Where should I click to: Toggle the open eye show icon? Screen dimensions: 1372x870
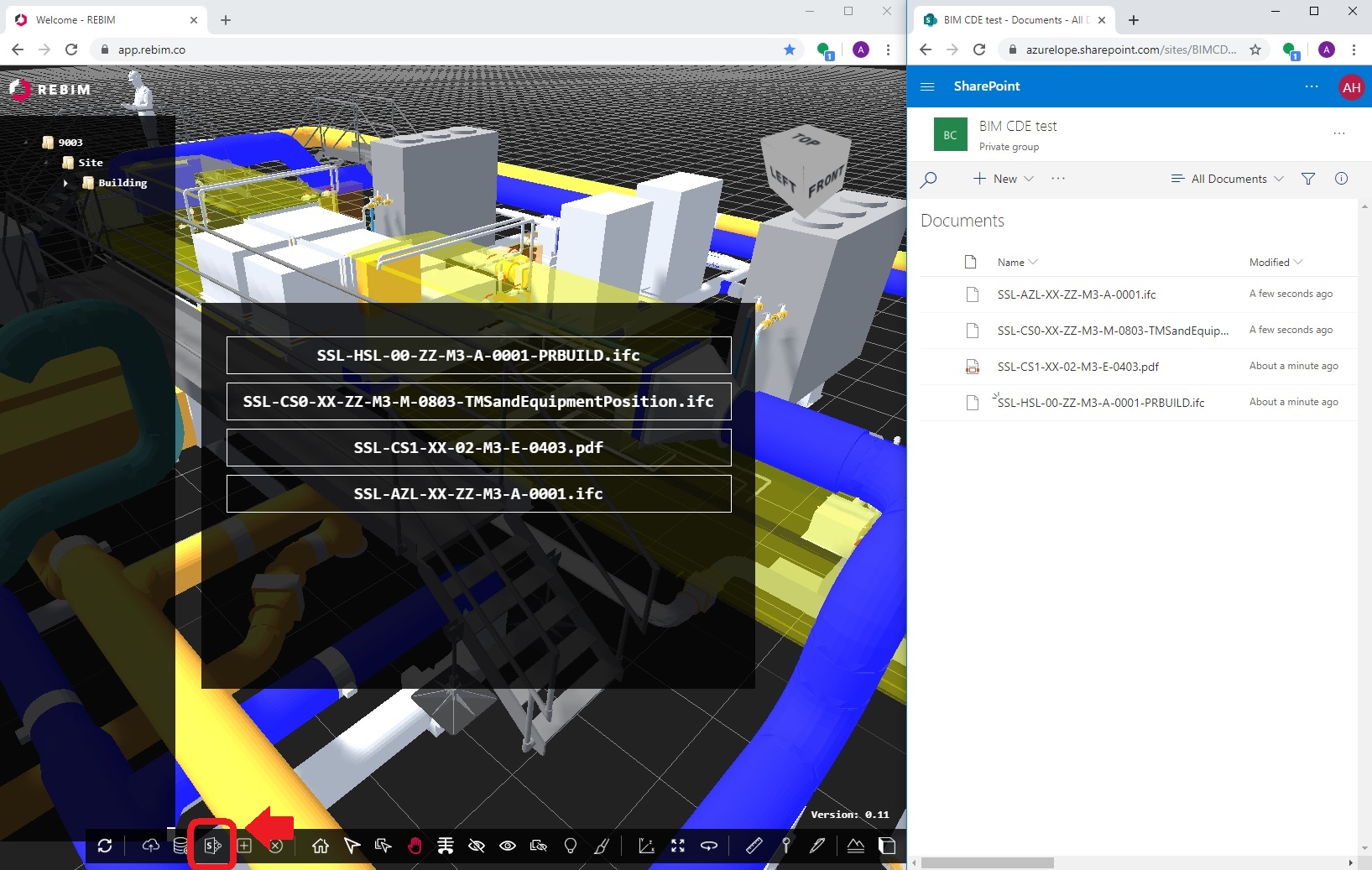tap(508, 846)
